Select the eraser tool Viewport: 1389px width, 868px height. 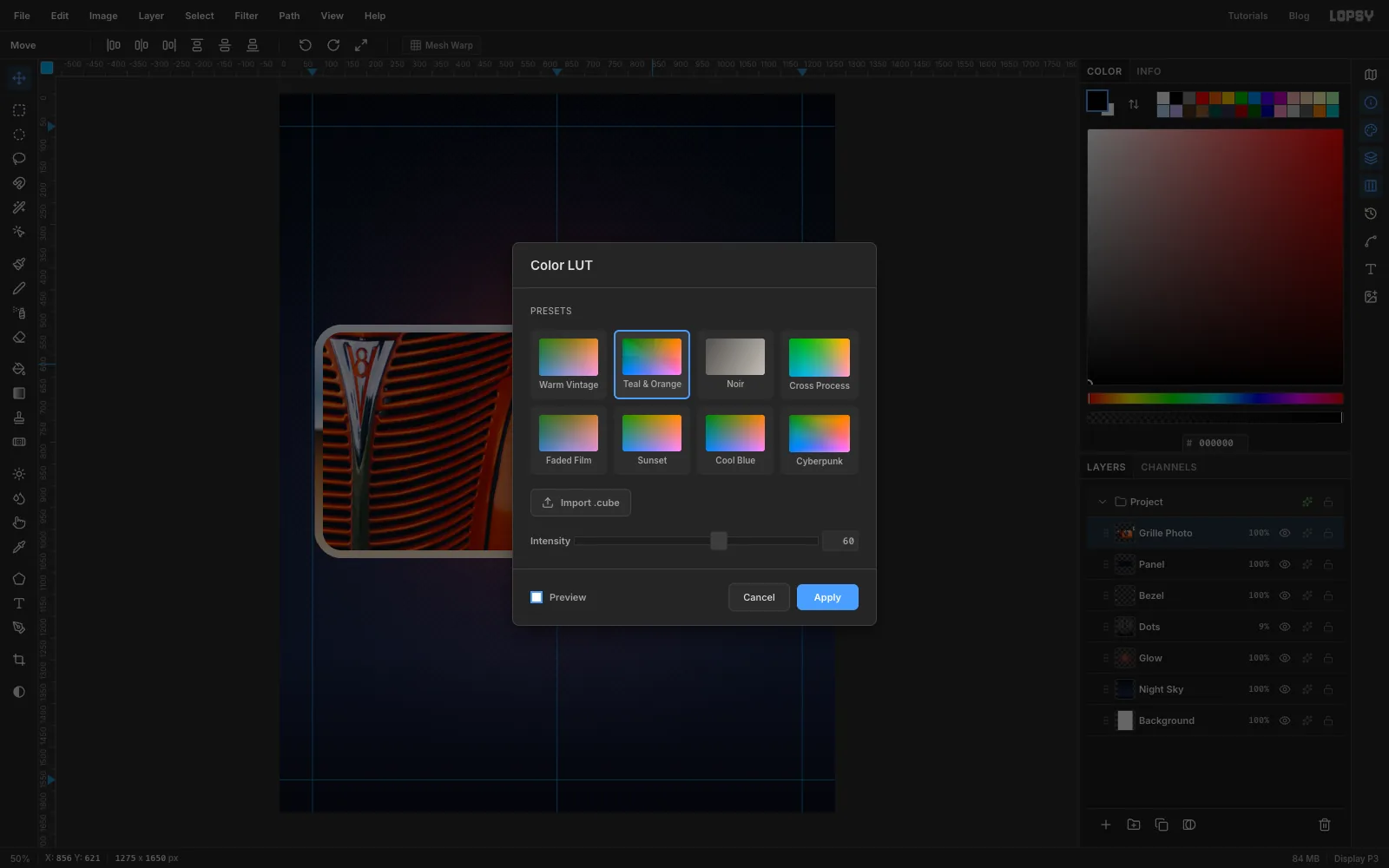tap(19, 338)
